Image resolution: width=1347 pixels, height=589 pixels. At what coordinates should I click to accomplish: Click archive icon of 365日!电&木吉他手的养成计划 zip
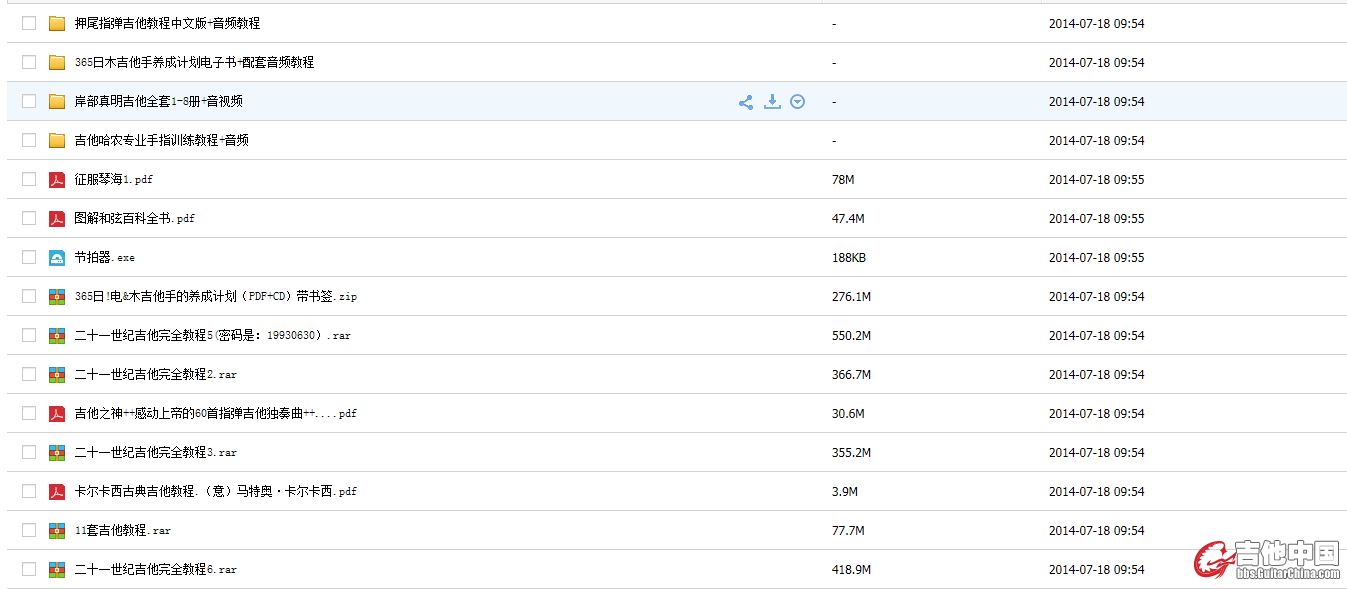[x=57, y=296]
